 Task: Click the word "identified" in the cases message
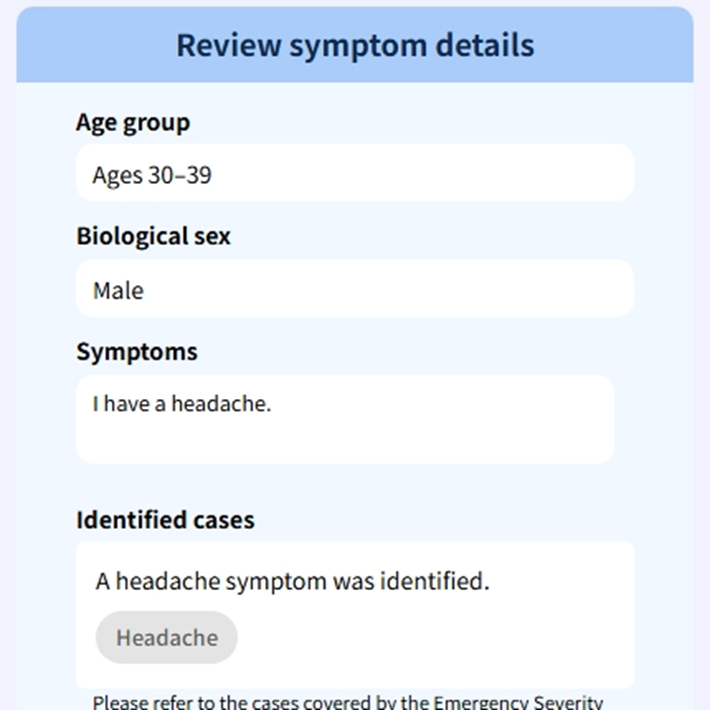click(x=432, y=581)
